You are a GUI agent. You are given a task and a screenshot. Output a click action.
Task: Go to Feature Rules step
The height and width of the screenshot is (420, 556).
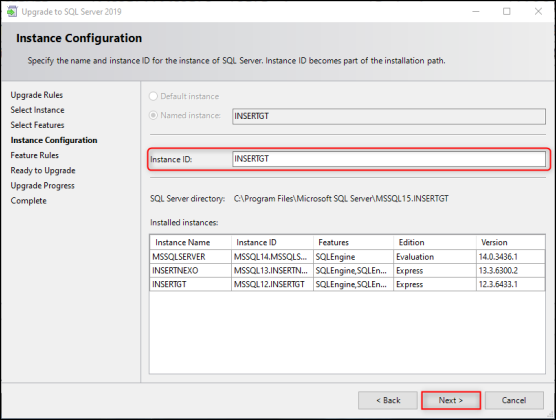[x=34, y=155]
